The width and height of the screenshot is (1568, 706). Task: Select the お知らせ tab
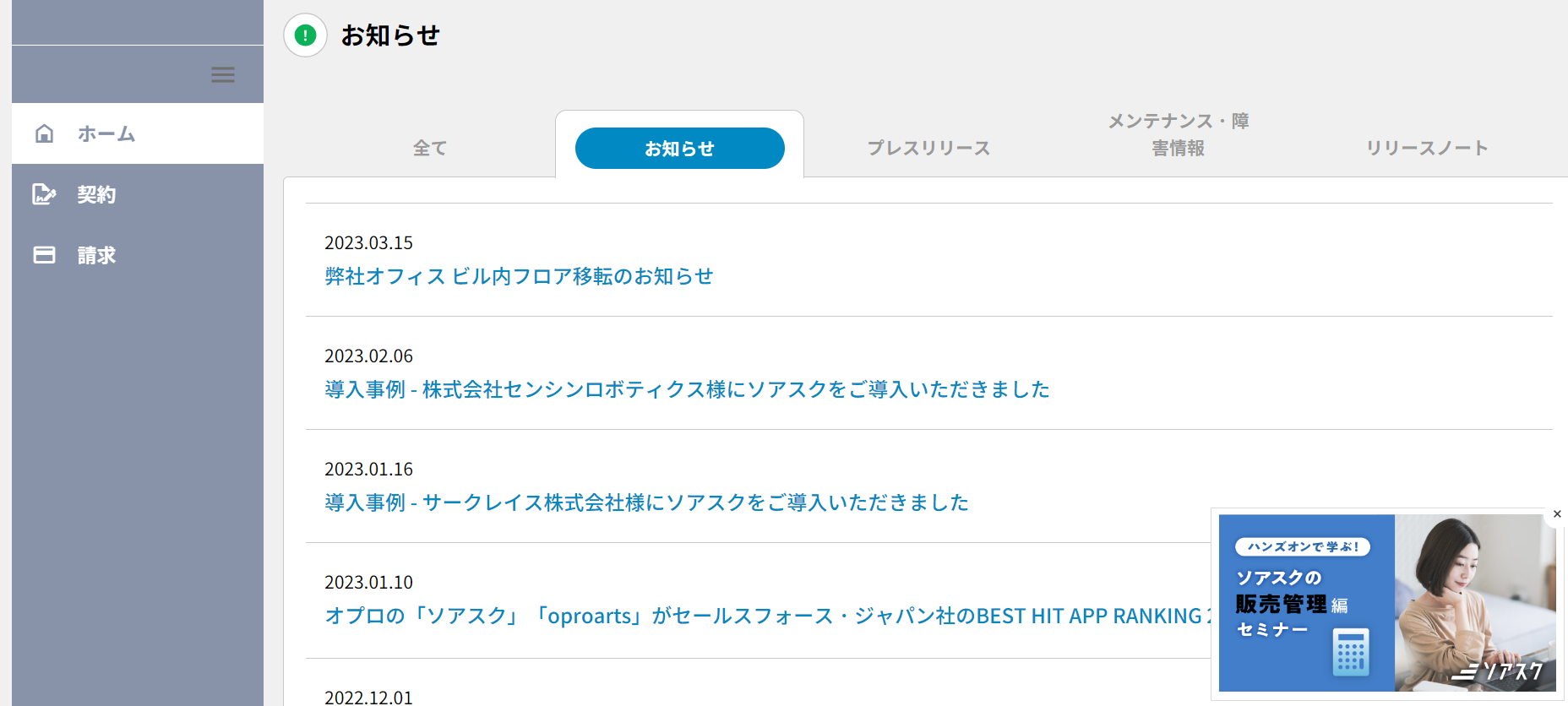679,149
